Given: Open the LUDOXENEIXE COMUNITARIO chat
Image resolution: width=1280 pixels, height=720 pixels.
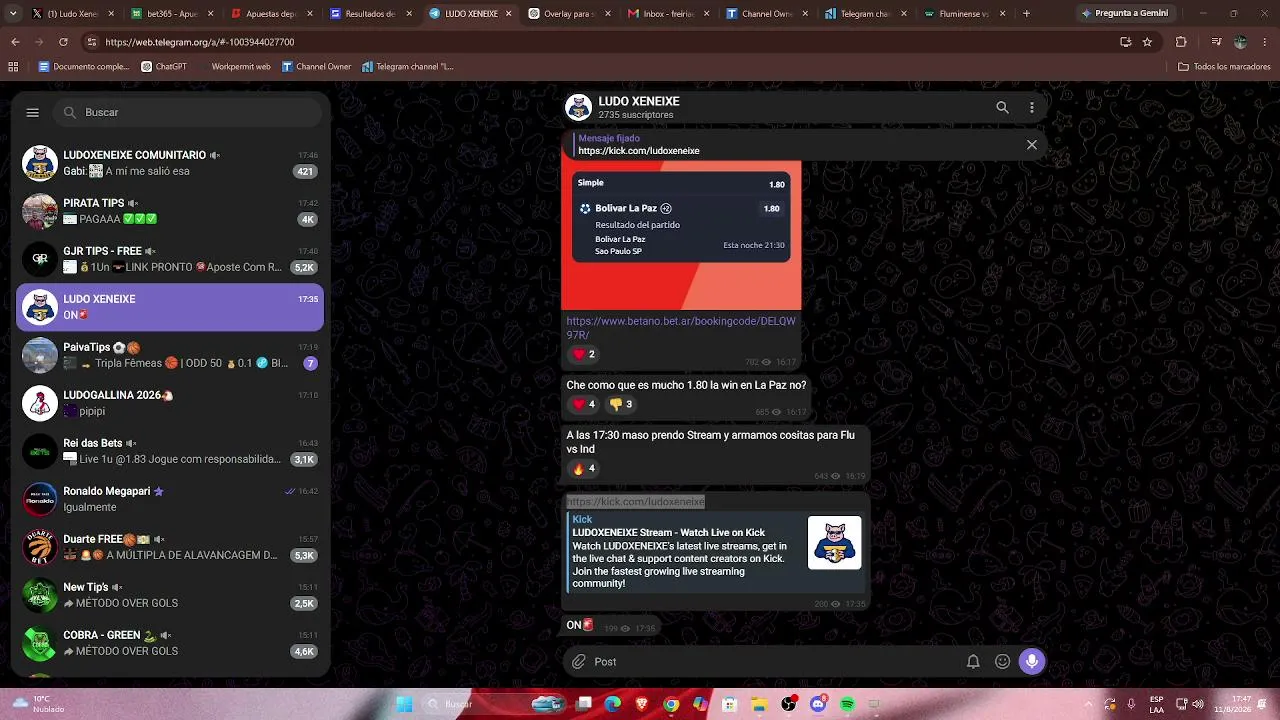Looking at the screenshot, I should [170, 163].
